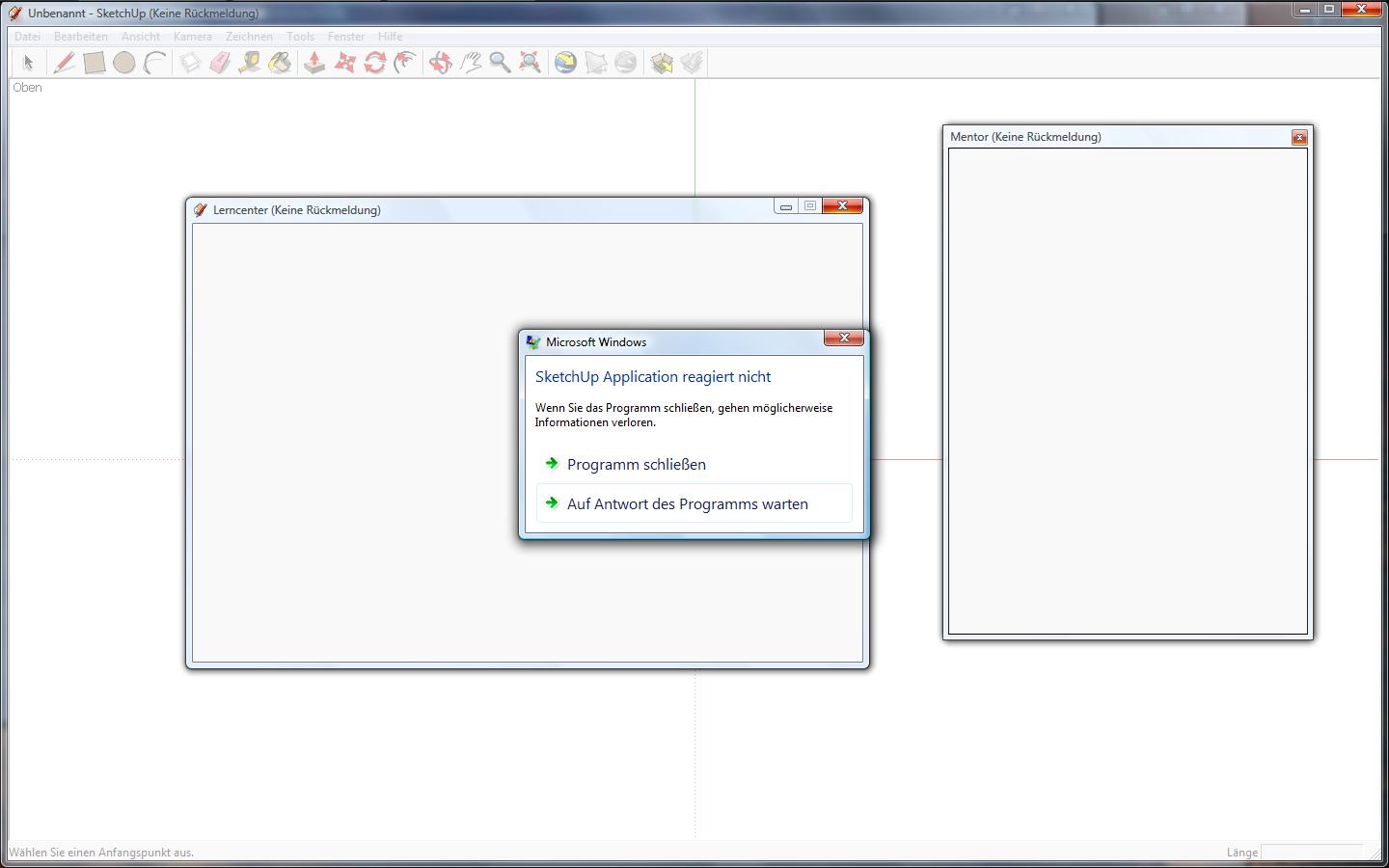Open the Ansicht menu
The image size is (1389, 868).
(141, 37)
